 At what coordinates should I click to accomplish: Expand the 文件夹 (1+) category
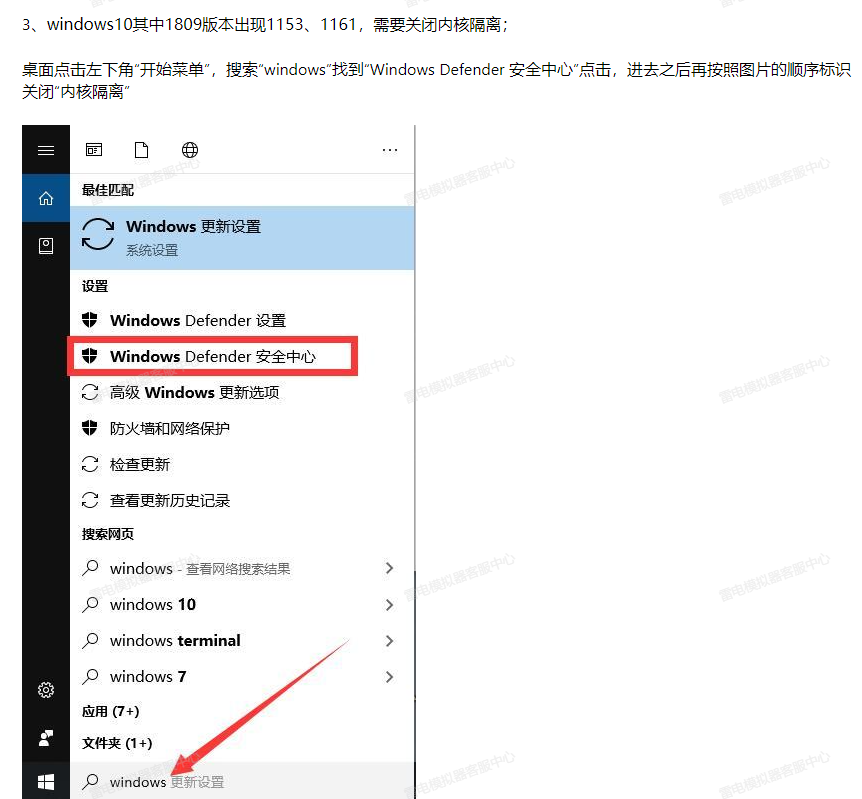[117, 743]
